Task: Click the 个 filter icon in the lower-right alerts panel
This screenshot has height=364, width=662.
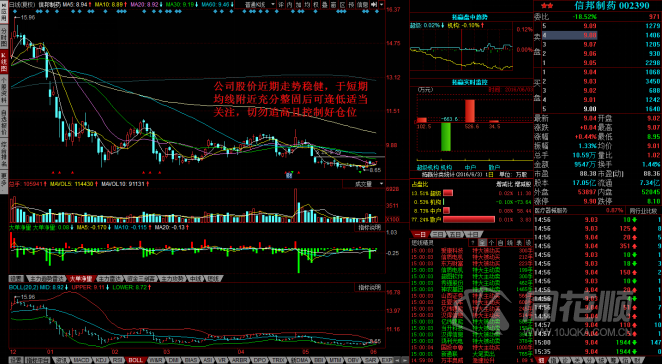Action: [x=491, y=243]
